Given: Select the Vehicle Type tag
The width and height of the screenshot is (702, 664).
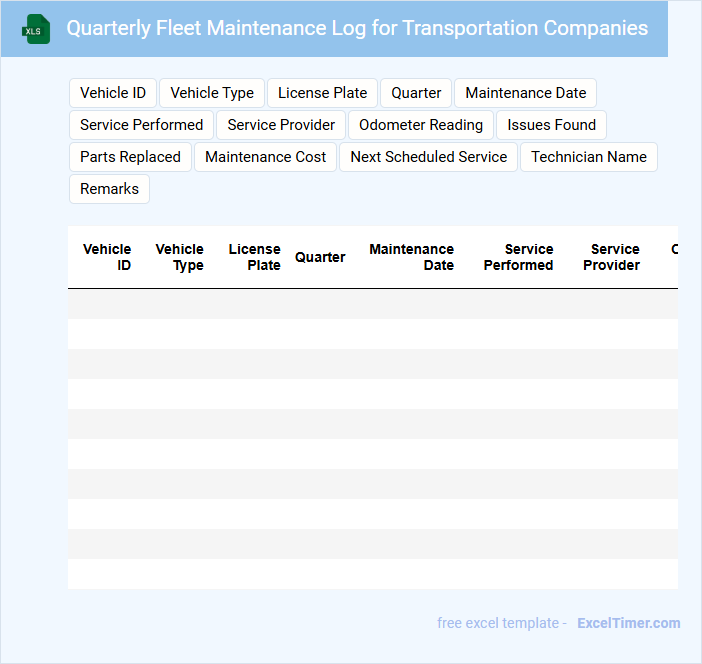Looking at the screenshot, I should (212, 93).
